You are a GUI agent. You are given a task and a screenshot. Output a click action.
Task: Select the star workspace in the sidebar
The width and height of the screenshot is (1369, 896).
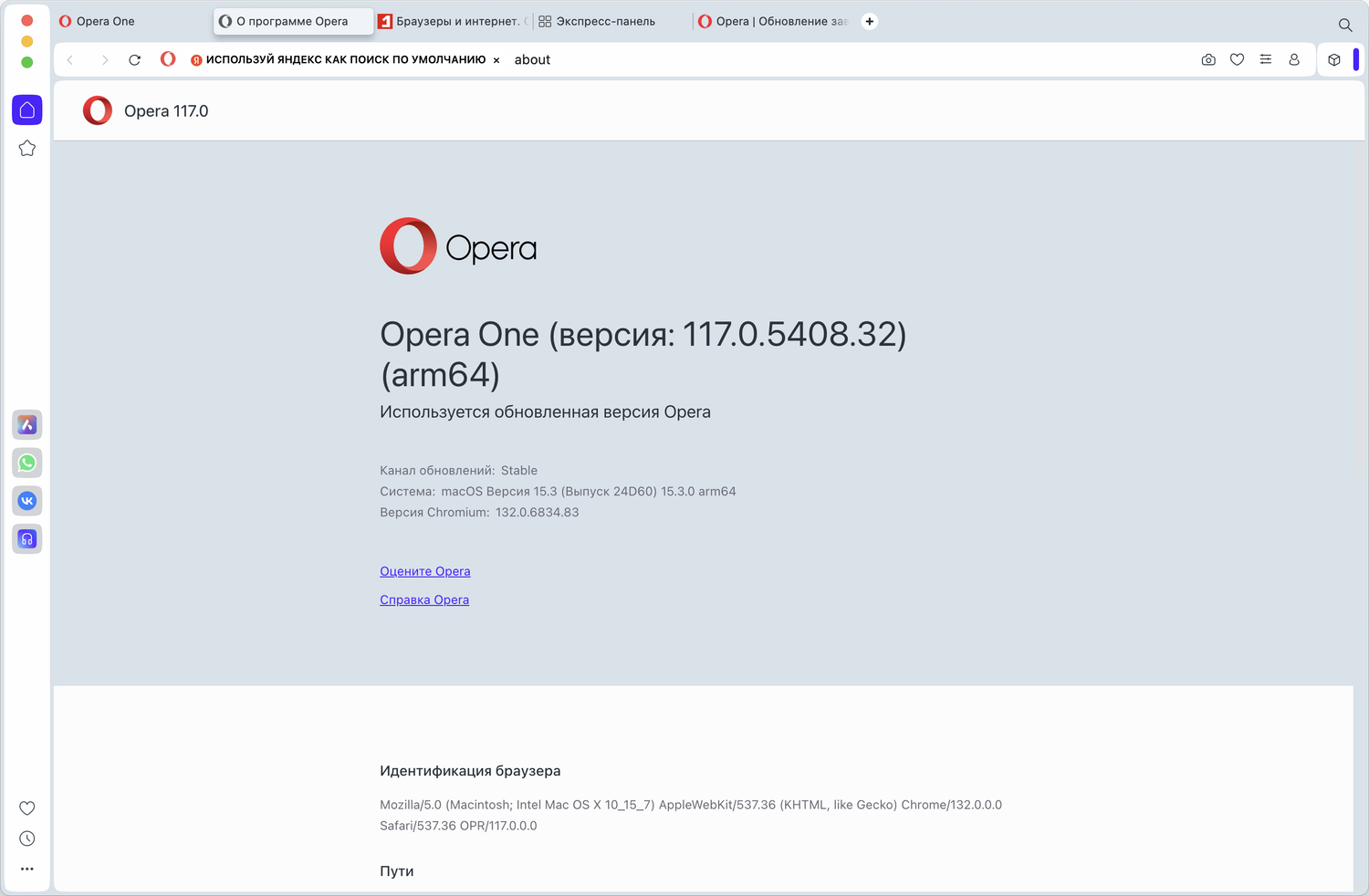[x=27, y=148]
